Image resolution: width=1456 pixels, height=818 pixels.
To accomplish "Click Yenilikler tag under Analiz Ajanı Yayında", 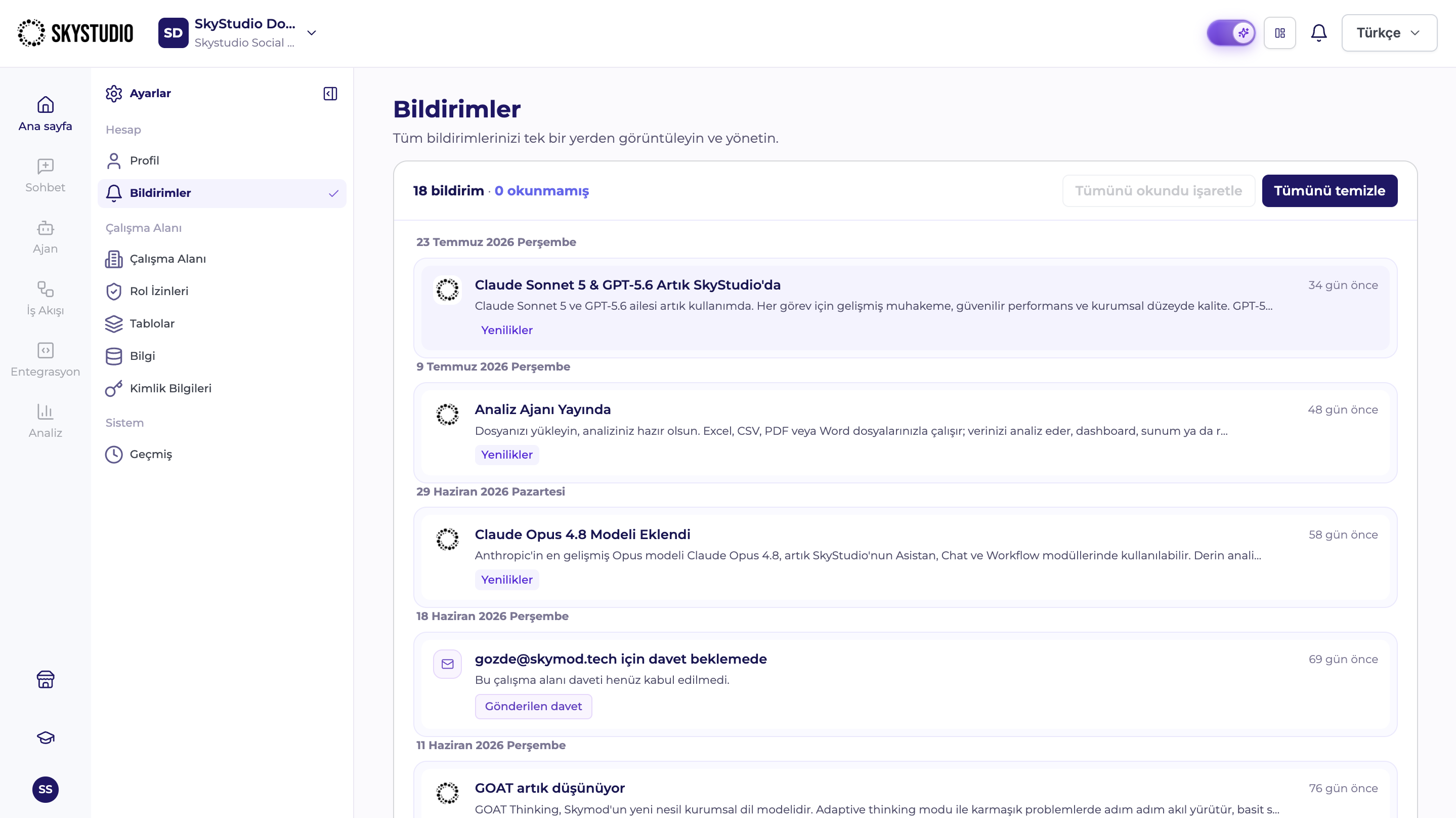I will [x=506, y=454].
